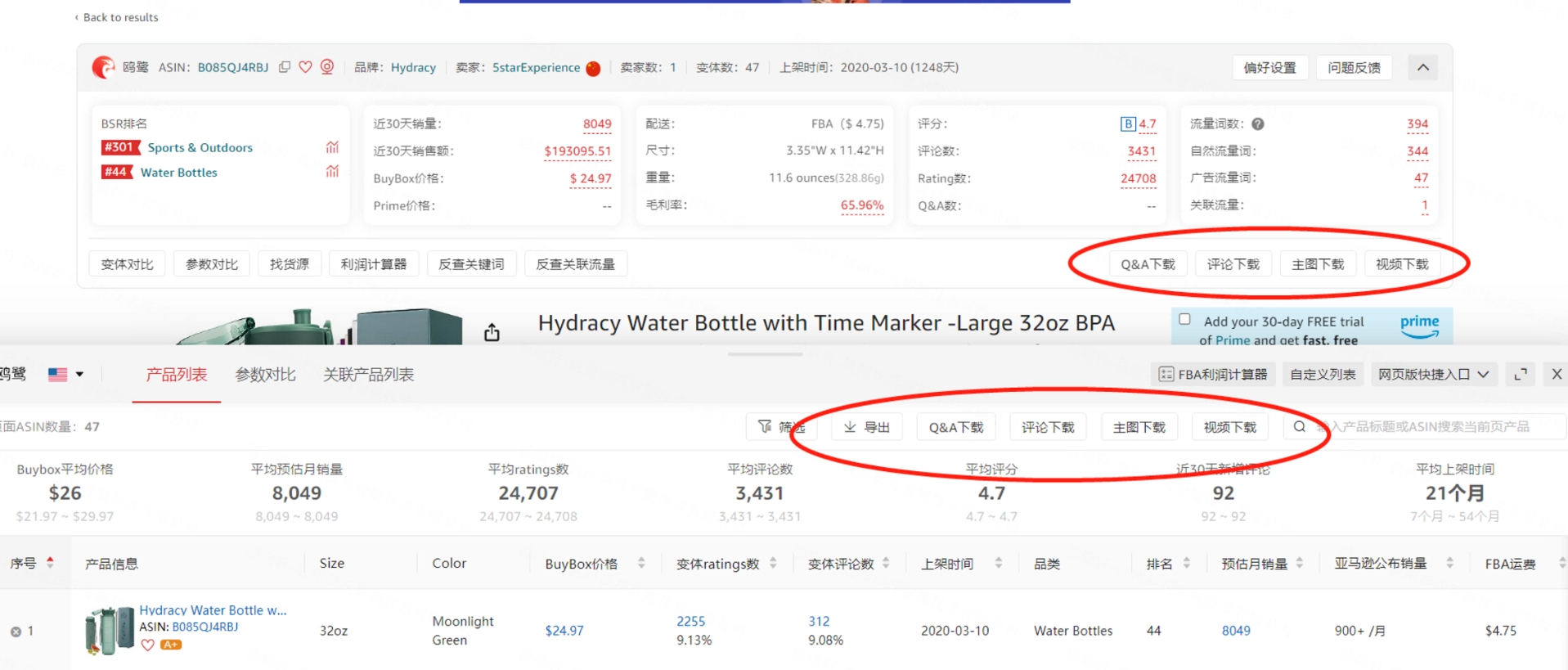The height and width of the screenshot is (670, 1568).
Task: Click the lower panel Q&A下载 button
Action: point(956,427)
